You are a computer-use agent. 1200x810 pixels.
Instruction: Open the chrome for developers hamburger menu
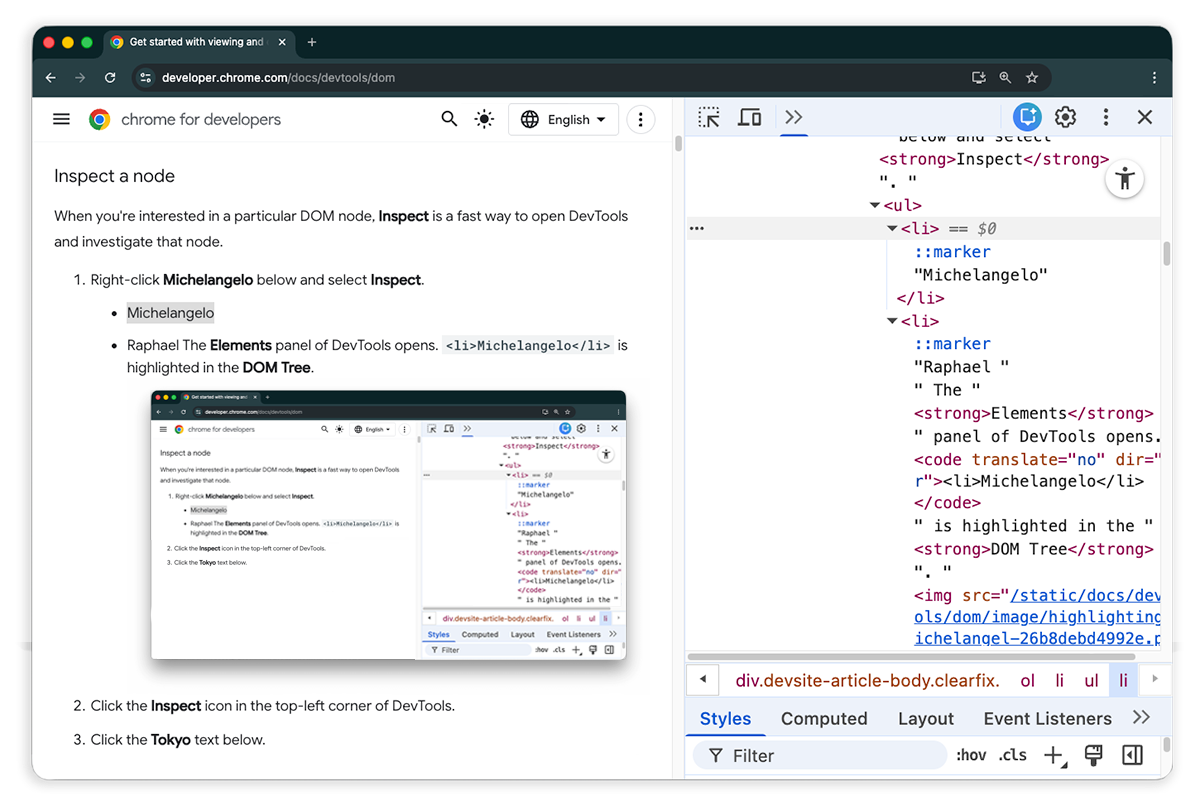(61, 118)
